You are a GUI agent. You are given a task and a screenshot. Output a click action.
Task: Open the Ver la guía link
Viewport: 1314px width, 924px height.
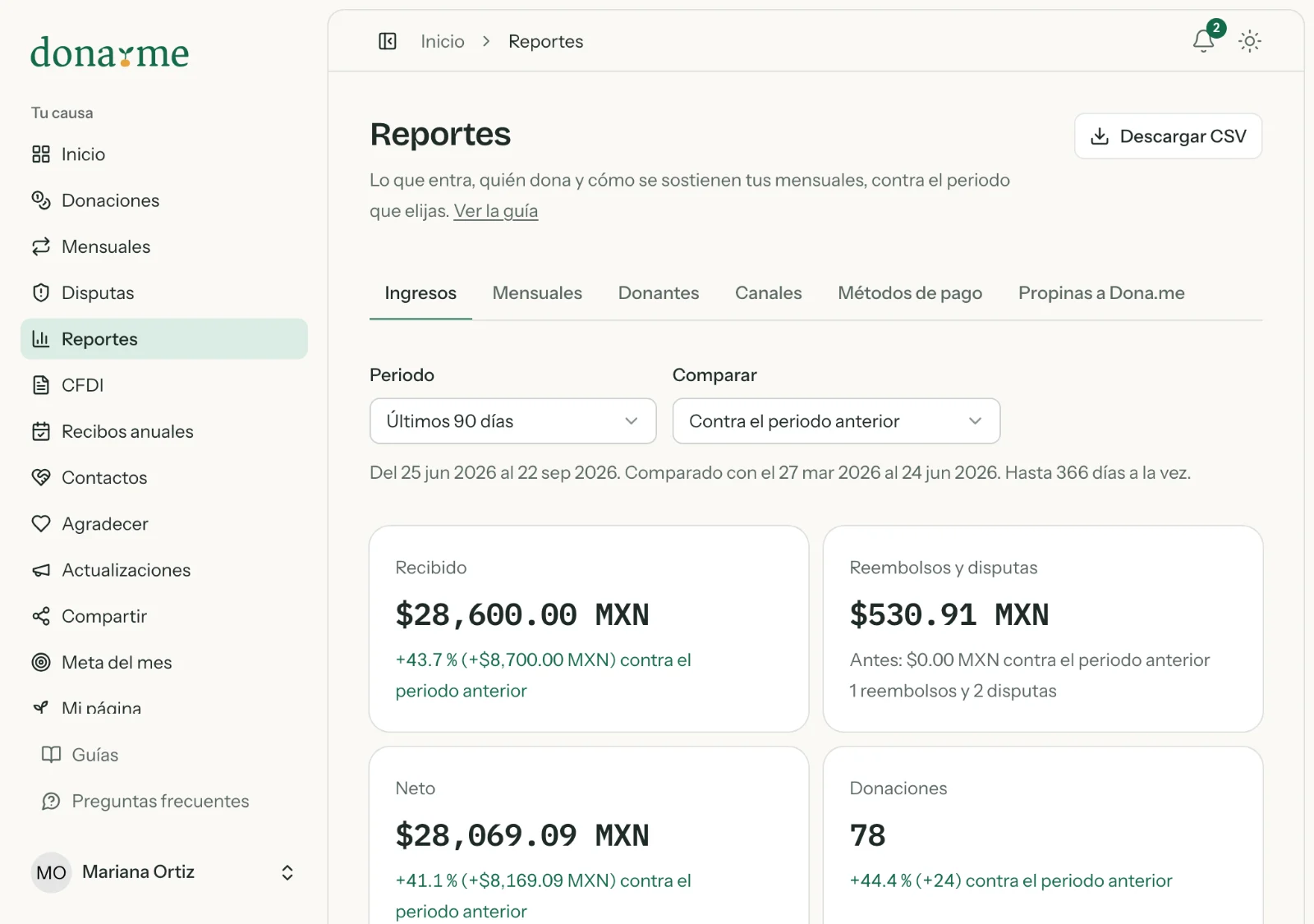[496, 211]
